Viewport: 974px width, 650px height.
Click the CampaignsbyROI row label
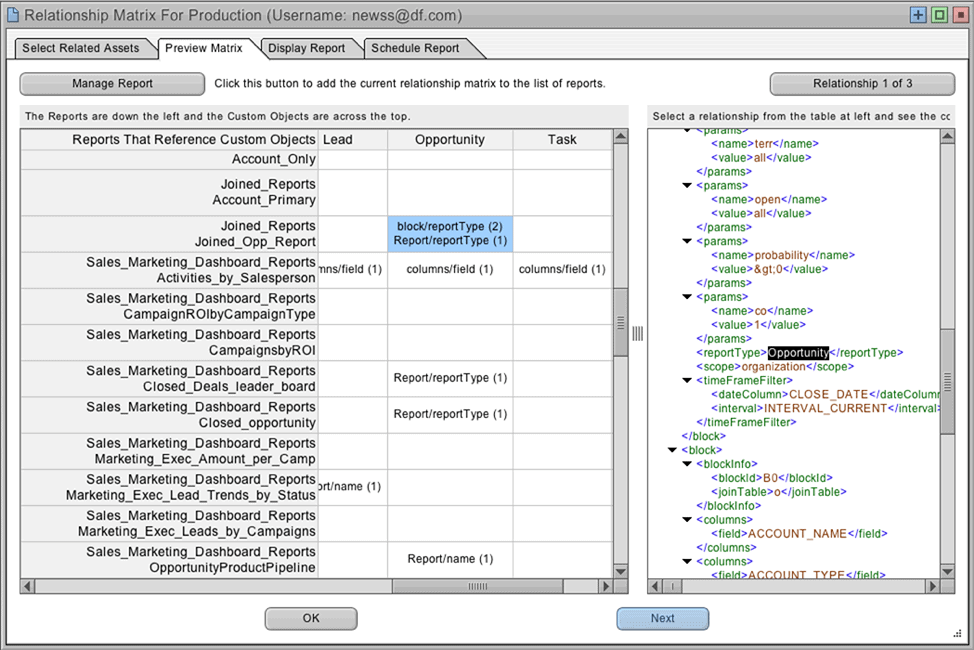click(x=170, y=342)
